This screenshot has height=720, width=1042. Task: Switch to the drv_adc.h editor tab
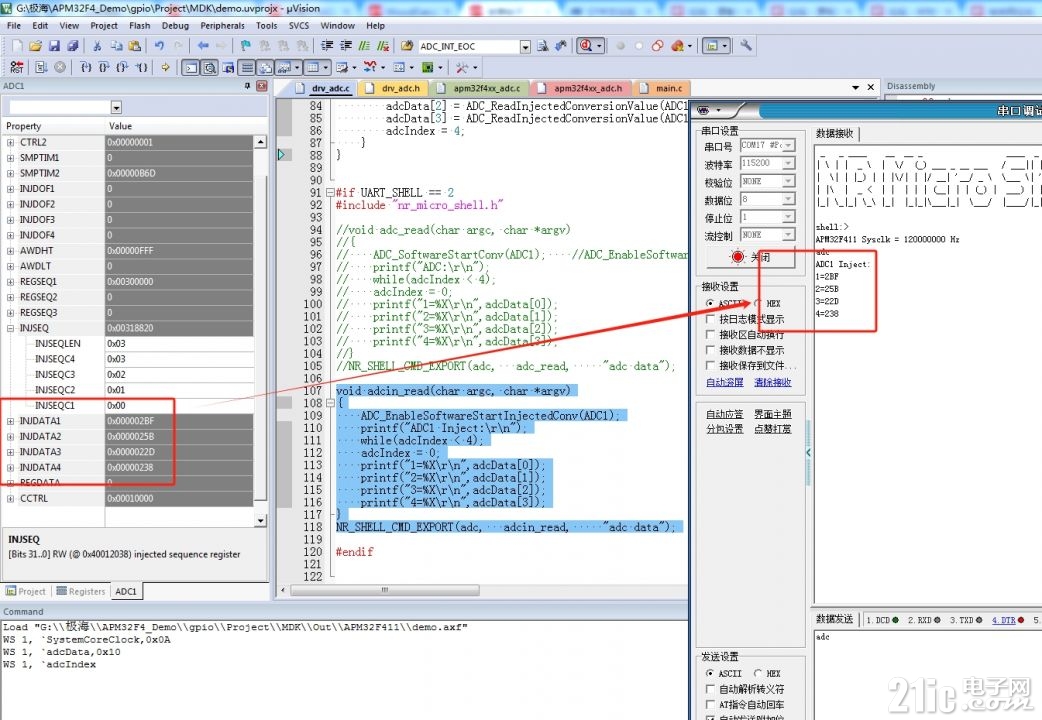[395, 88]
